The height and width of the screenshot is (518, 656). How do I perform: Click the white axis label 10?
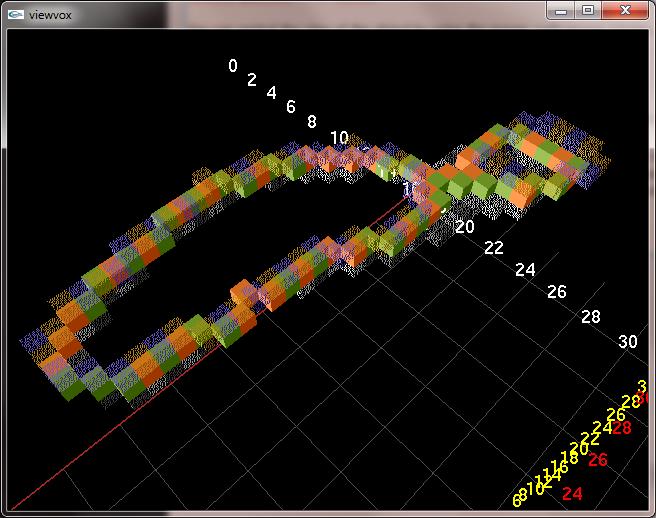pyautogui.click(x=339, y=137)
